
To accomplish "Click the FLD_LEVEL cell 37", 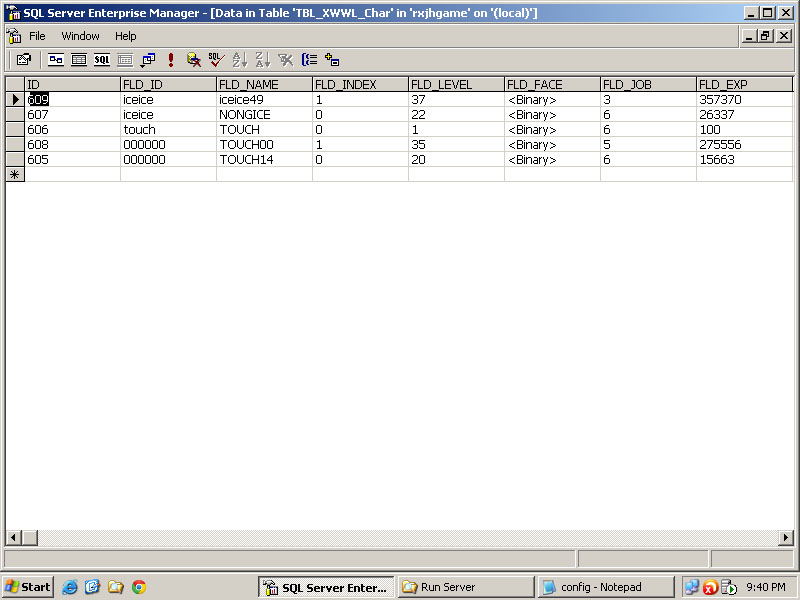I will tap(456, 99).
